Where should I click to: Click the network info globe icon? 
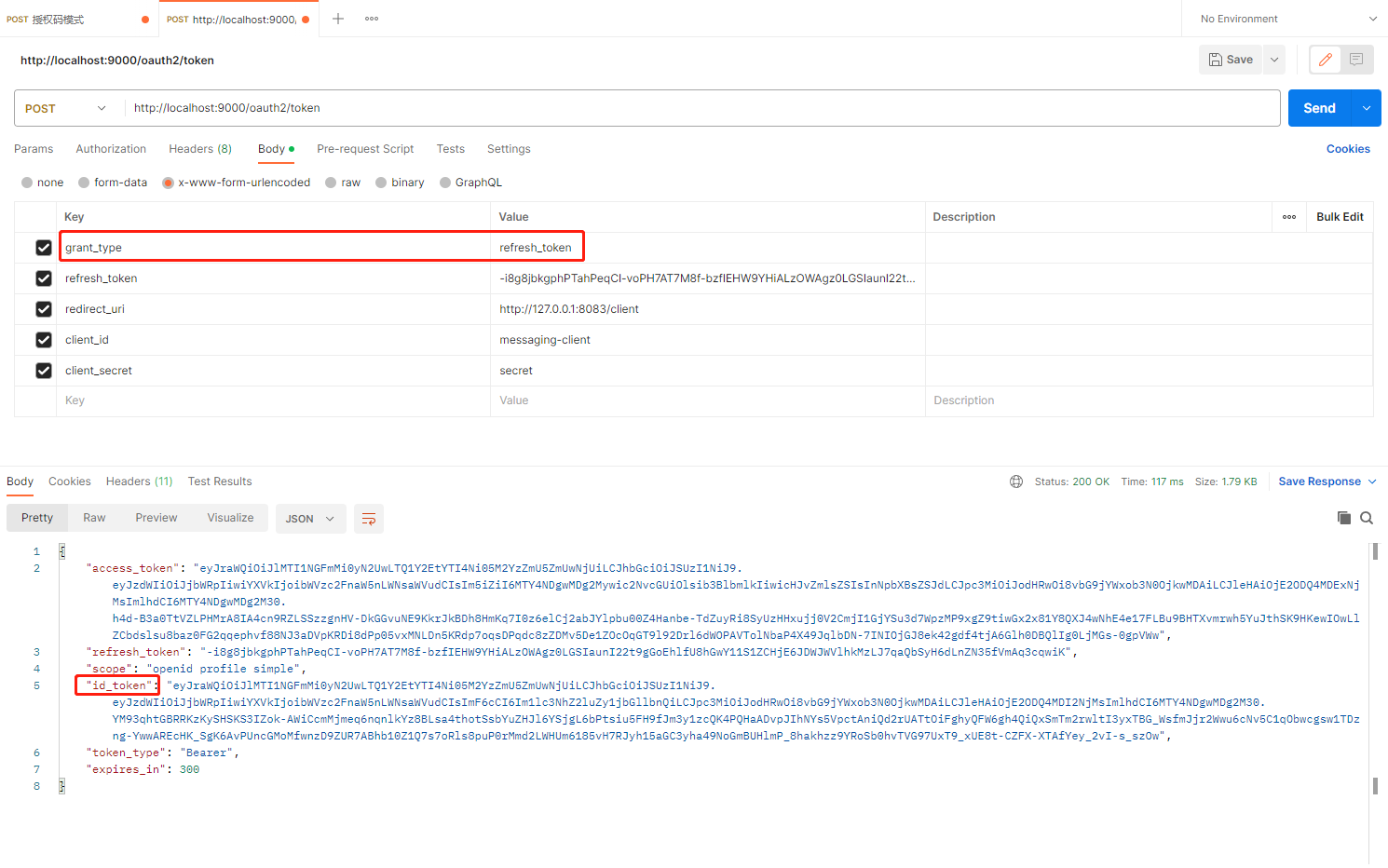click(x=1015, y=481)
